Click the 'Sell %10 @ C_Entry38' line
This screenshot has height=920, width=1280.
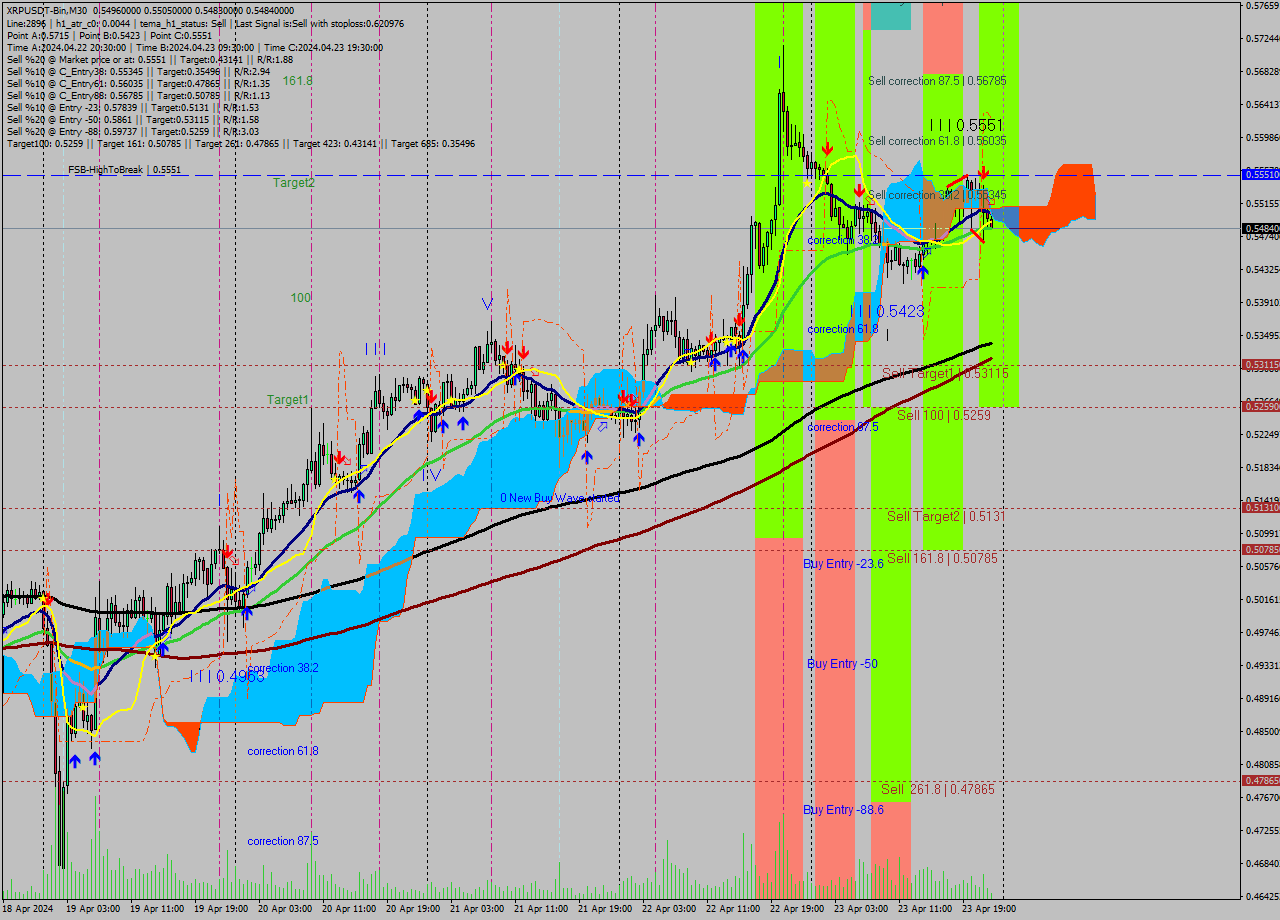(138, 72)
